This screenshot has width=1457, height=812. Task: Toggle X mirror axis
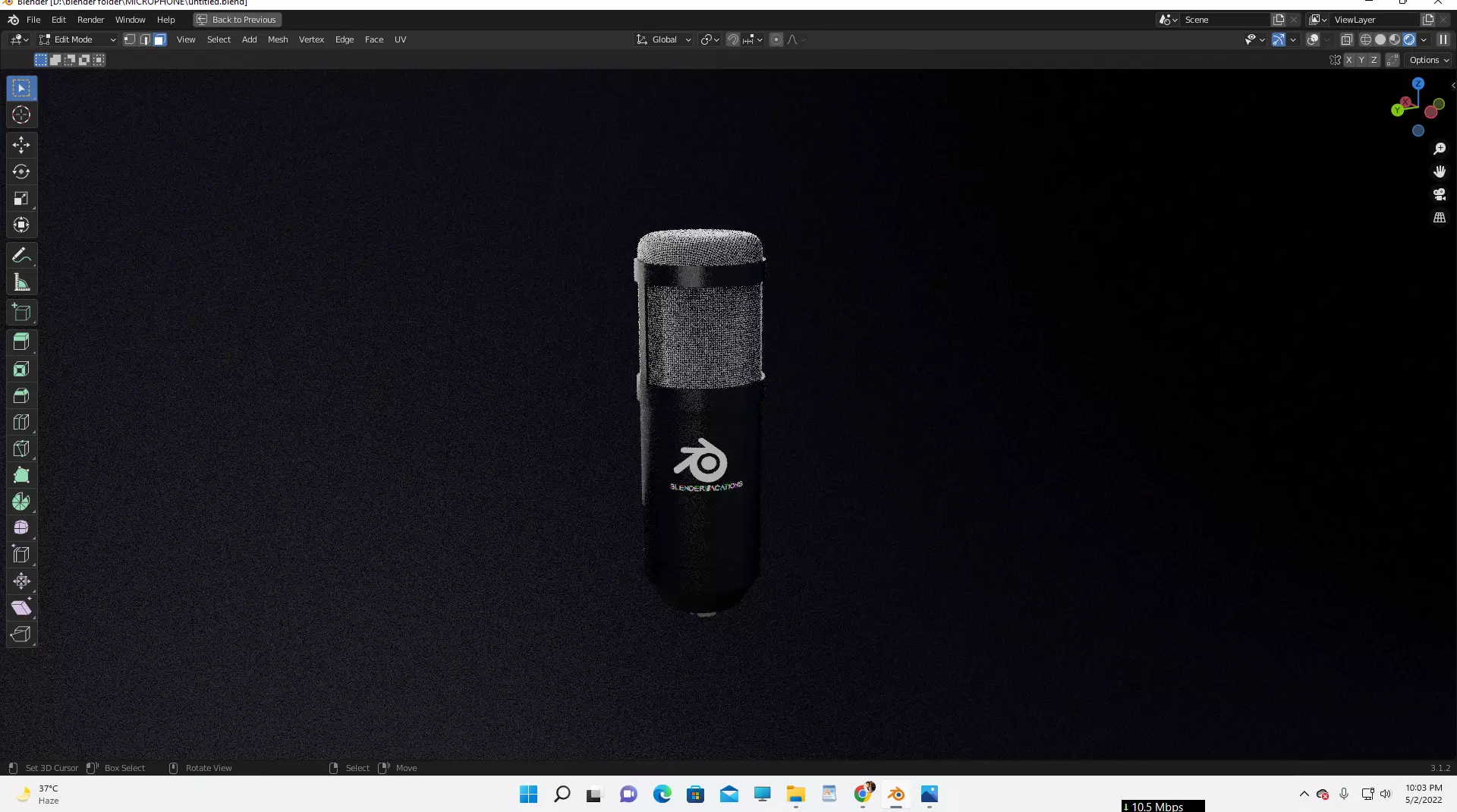coord(1349,60)
